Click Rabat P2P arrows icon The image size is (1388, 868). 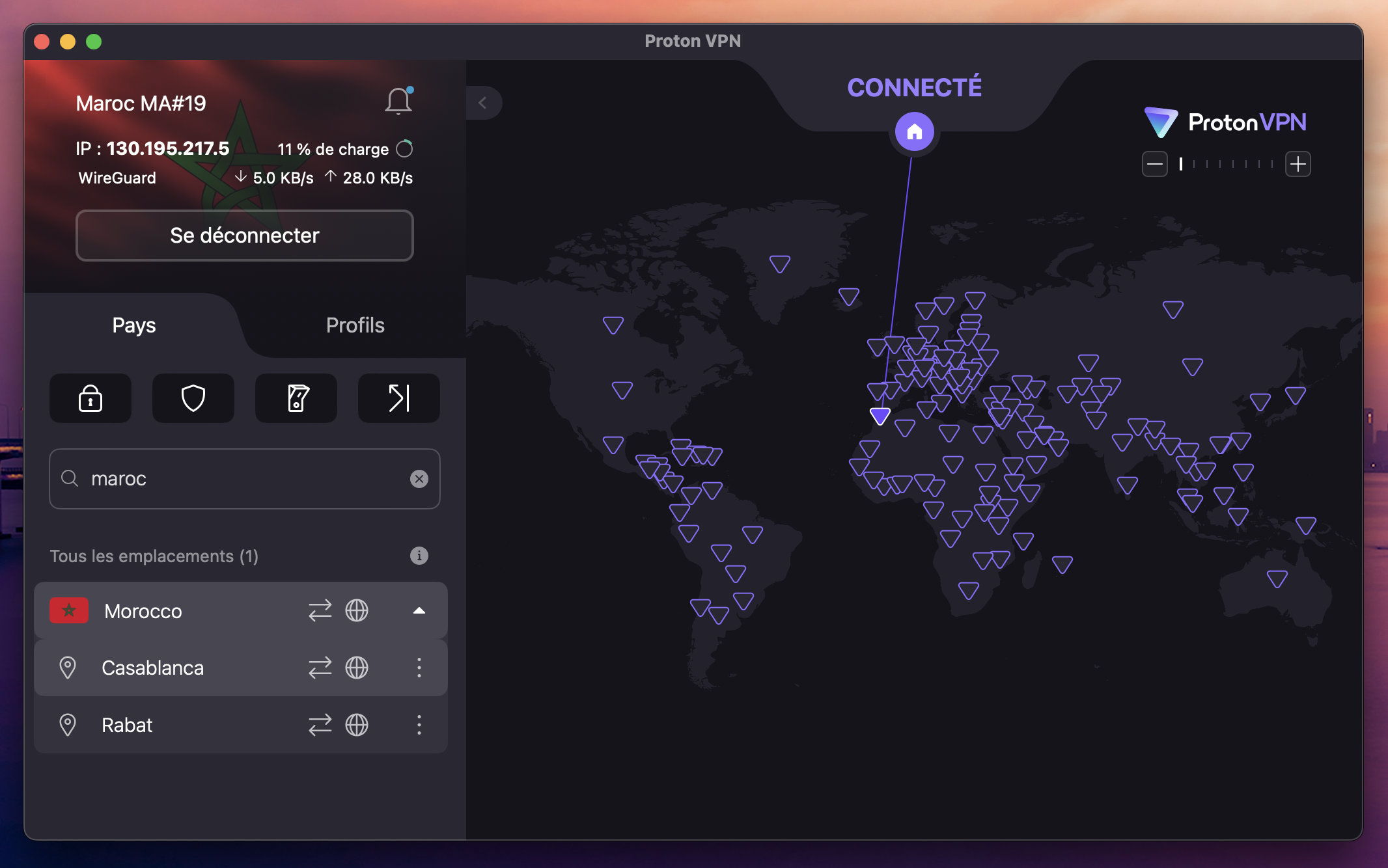click(320, 725)
